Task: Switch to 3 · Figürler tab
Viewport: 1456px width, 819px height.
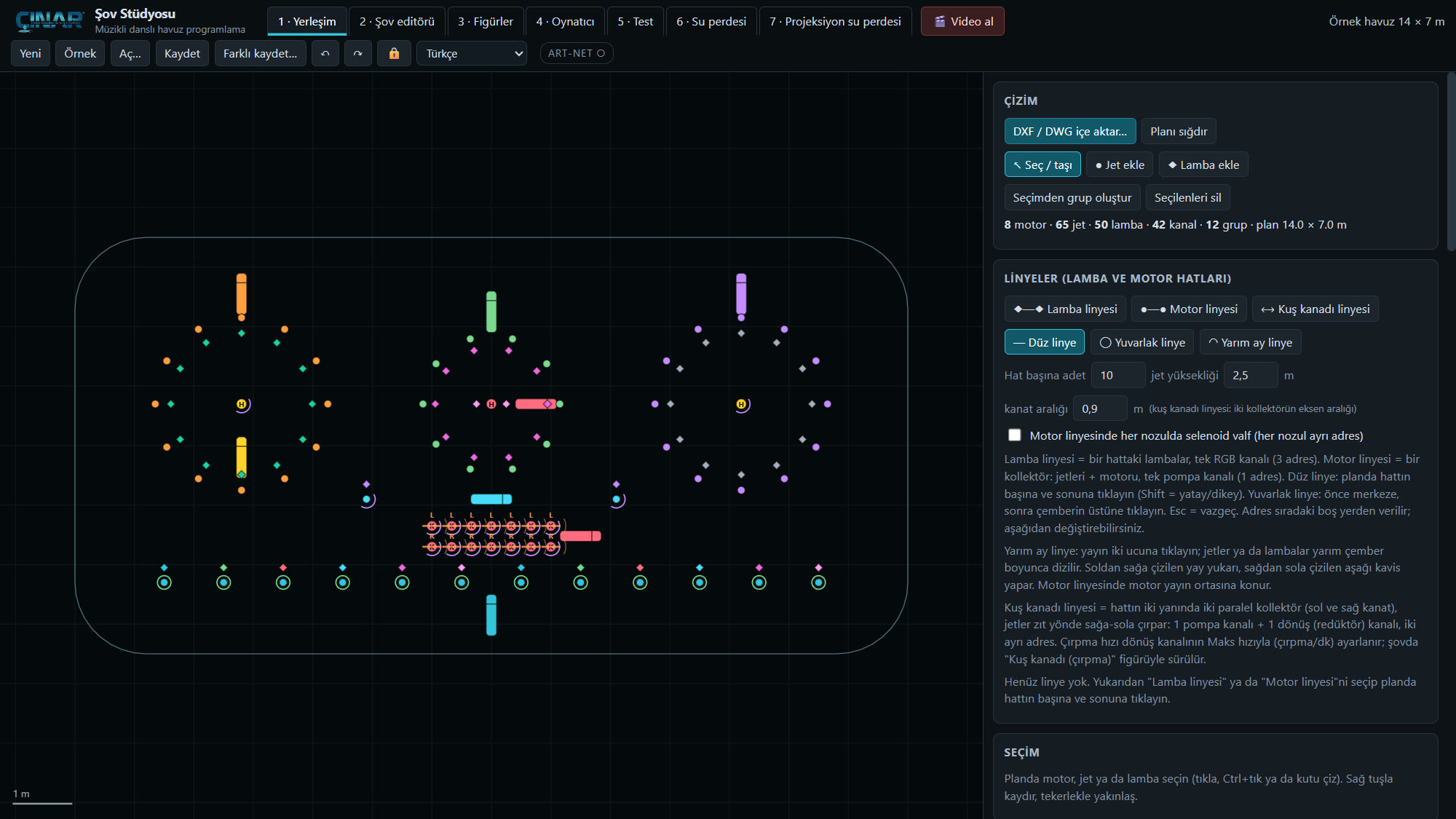Action: click(x=485, y=21)
